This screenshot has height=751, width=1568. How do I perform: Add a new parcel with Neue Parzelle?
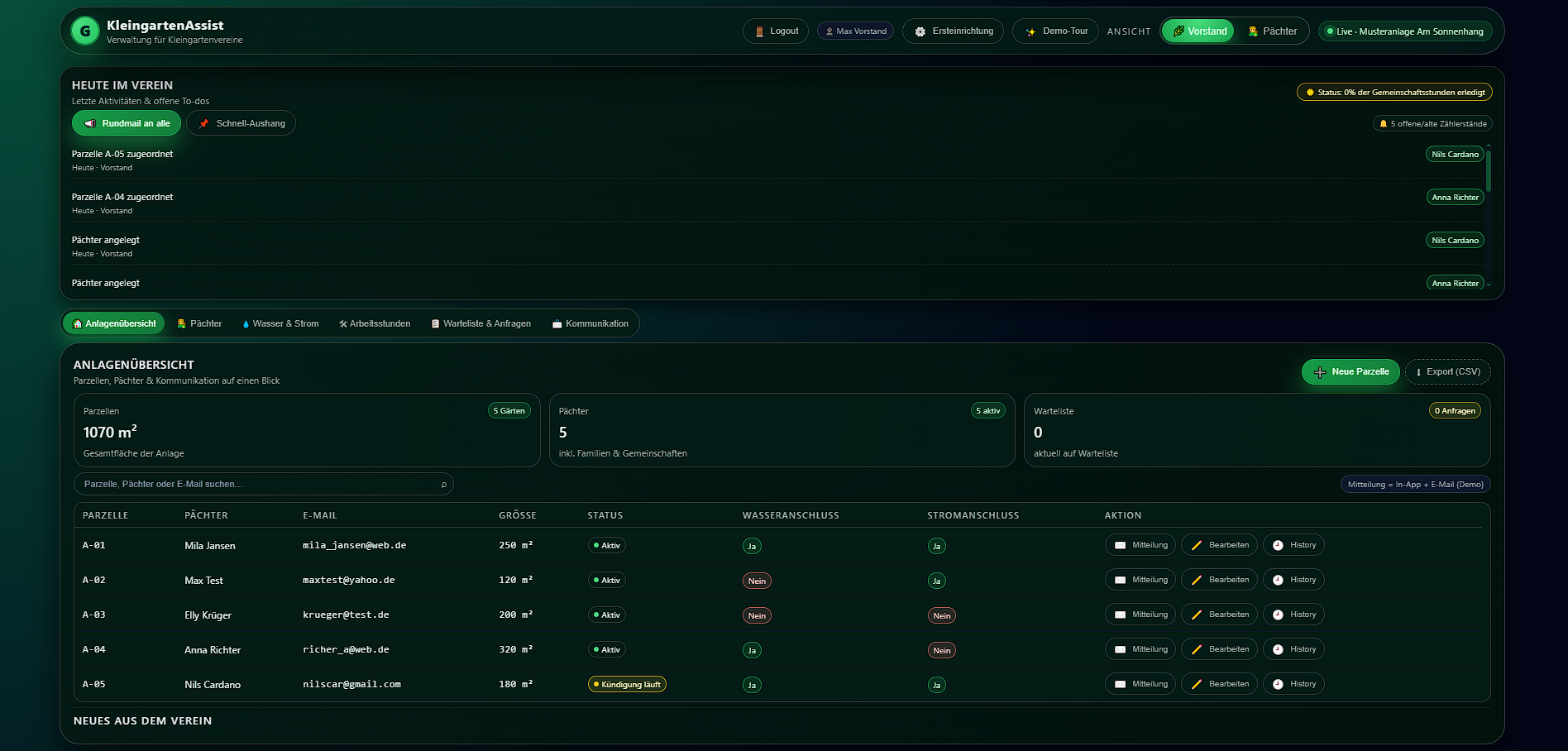pos(1350,372)
